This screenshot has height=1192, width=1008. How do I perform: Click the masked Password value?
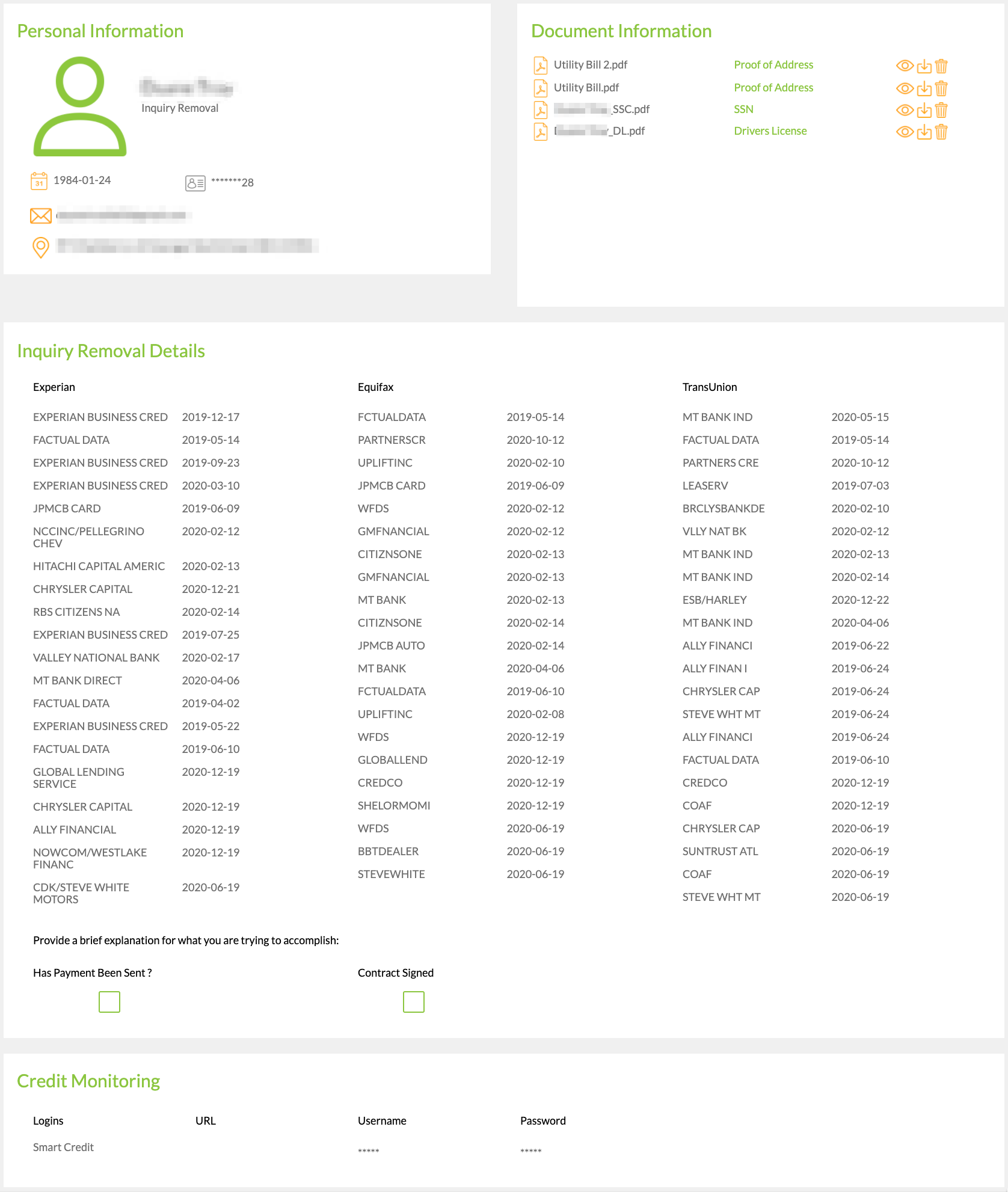pyautogui.click(x=531, y=1151)
